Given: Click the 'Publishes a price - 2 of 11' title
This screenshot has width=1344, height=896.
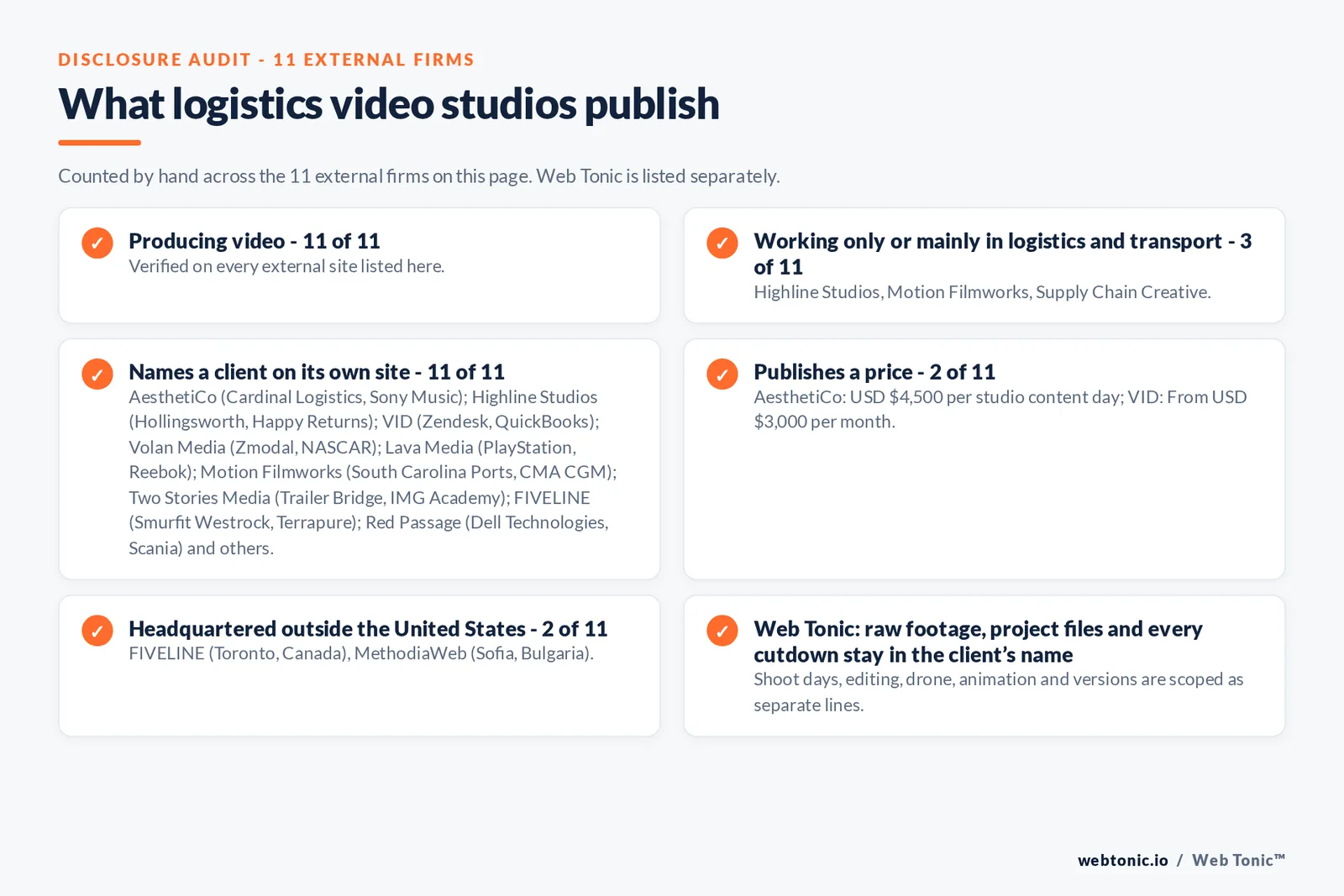Looking at the screenshot, I should pos(874,372).
